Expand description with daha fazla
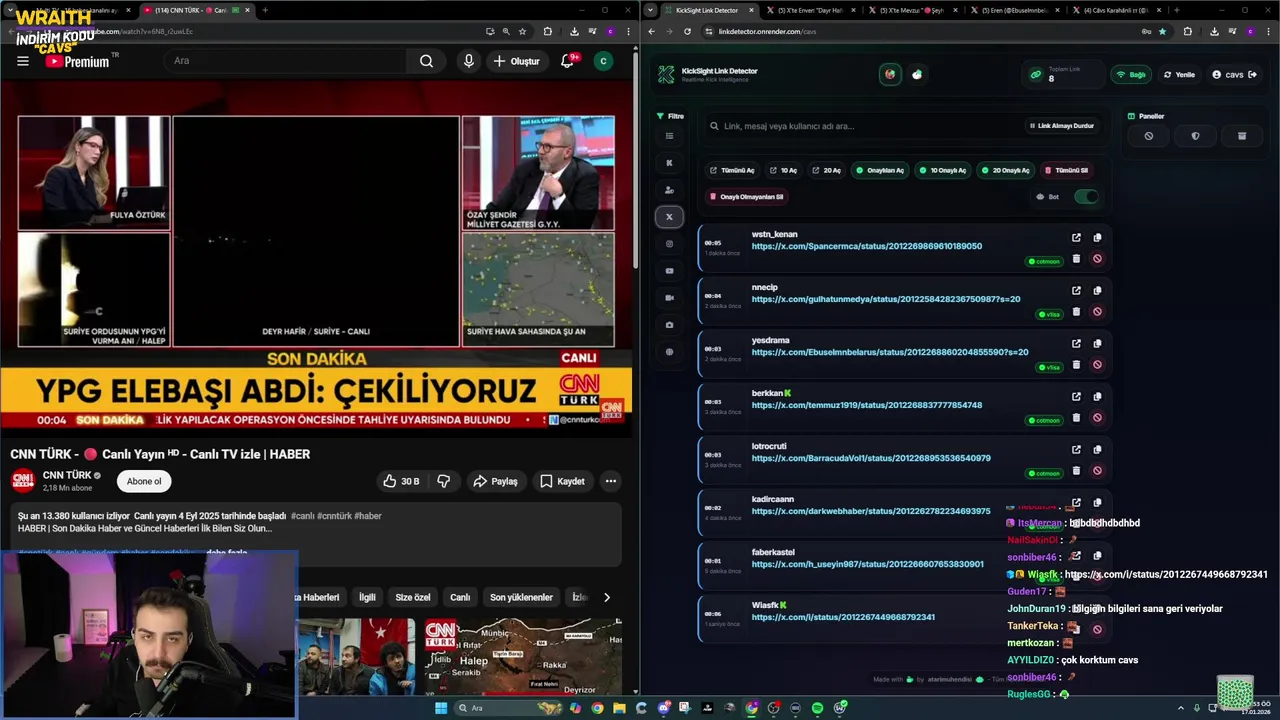Image resolution: width=1280 pixels, height=720 pixels. point(227,553)
